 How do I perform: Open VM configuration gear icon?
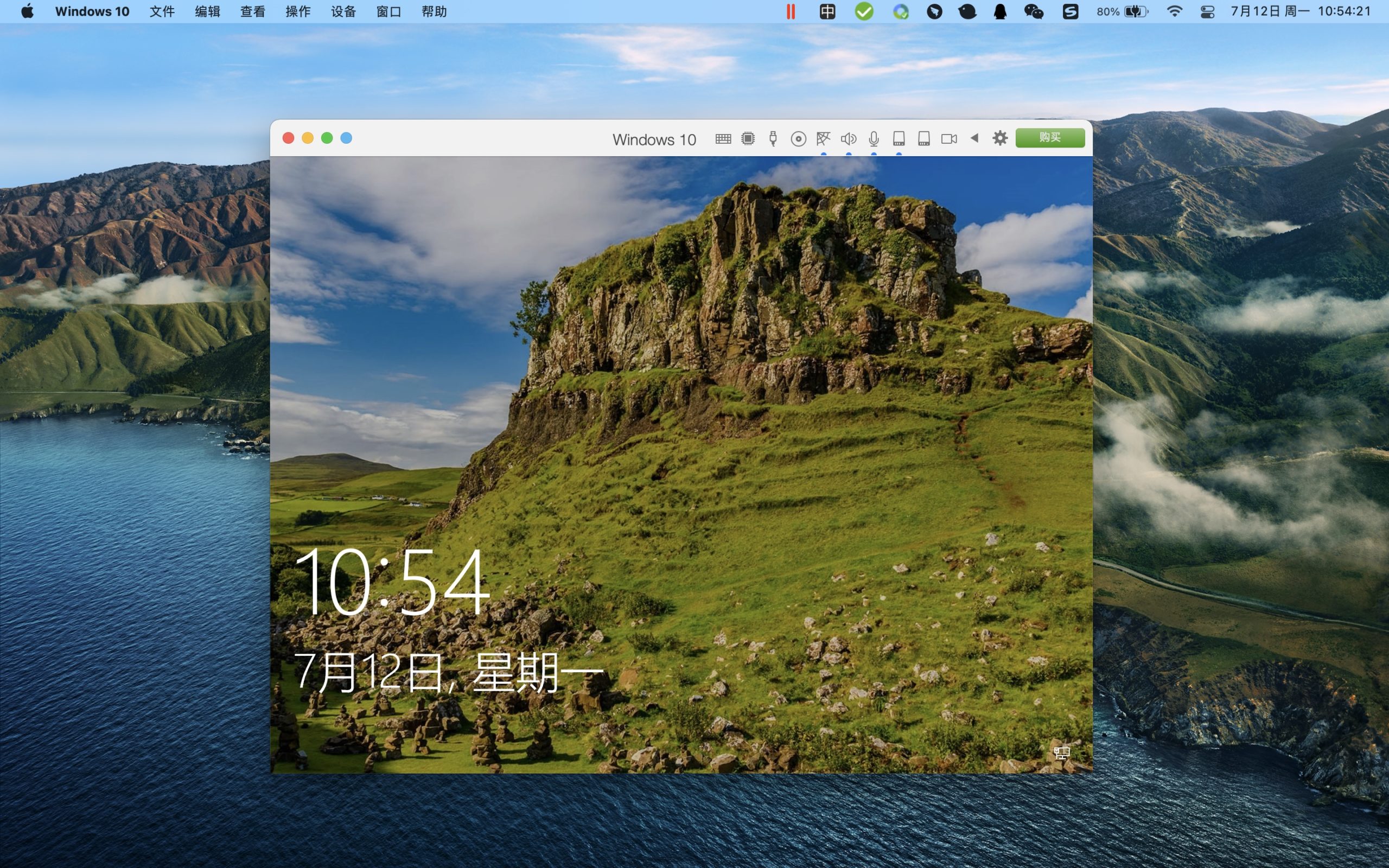pyautogui.click(x=1000, y=138)
